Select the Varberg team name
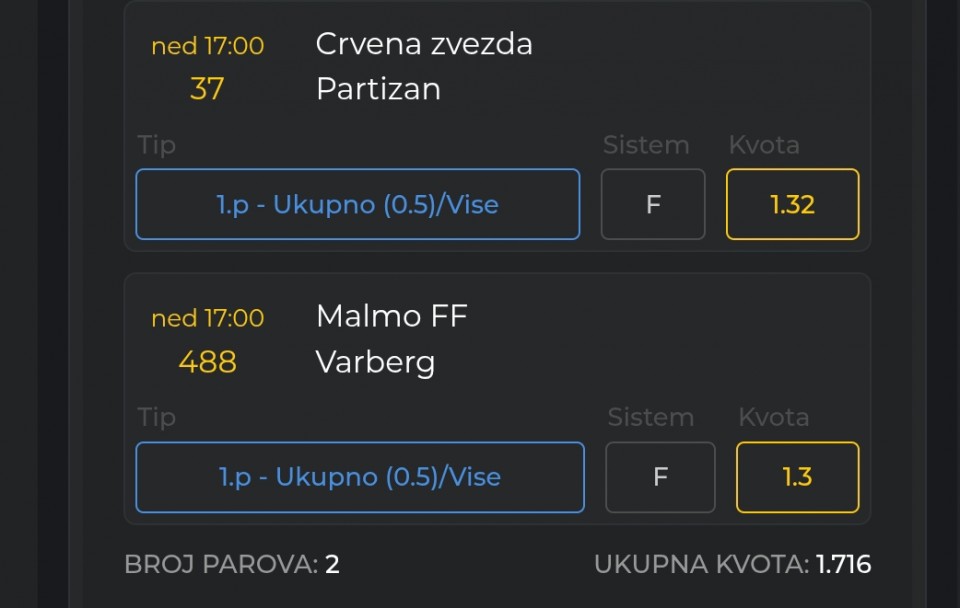This screenshot has height=608, width=960. [375, 361]
